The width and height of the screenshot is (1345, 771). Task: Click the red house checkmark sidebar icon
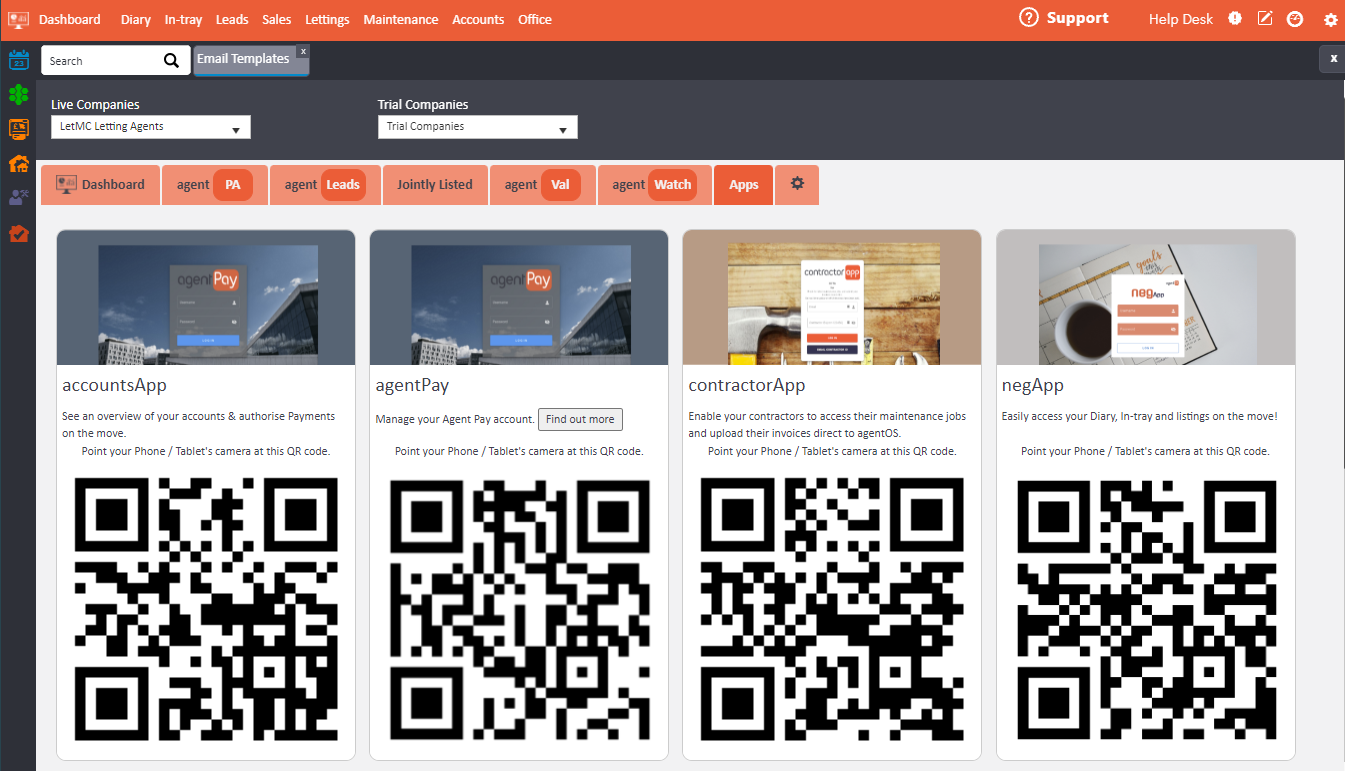[x=18, y=233]
